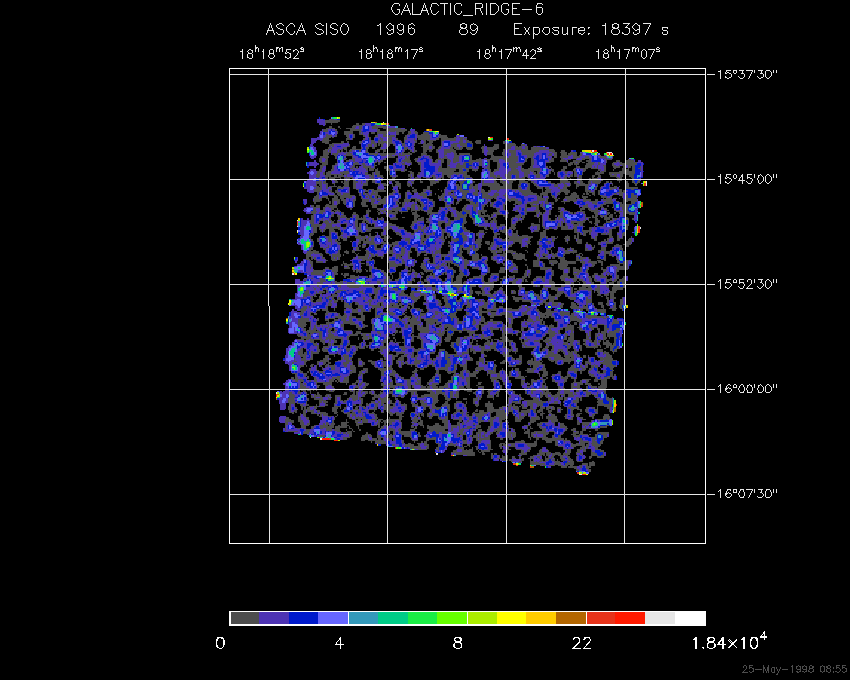The height and width of the screenshot is (680, 850).
Task: Click the 18h17m07s right ascension label
Action: point(628,54)
